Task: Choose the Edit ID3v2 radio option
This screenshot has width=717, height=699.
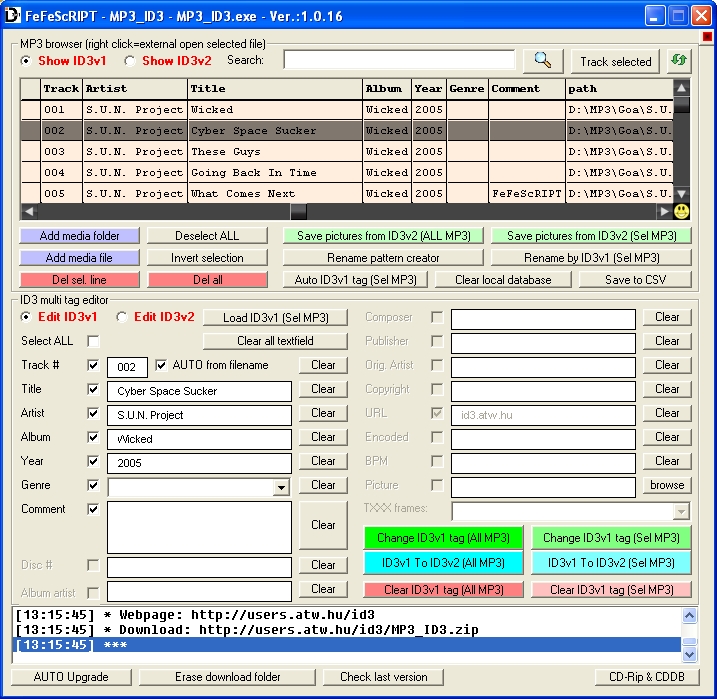Action: click(x=122, y=317)
